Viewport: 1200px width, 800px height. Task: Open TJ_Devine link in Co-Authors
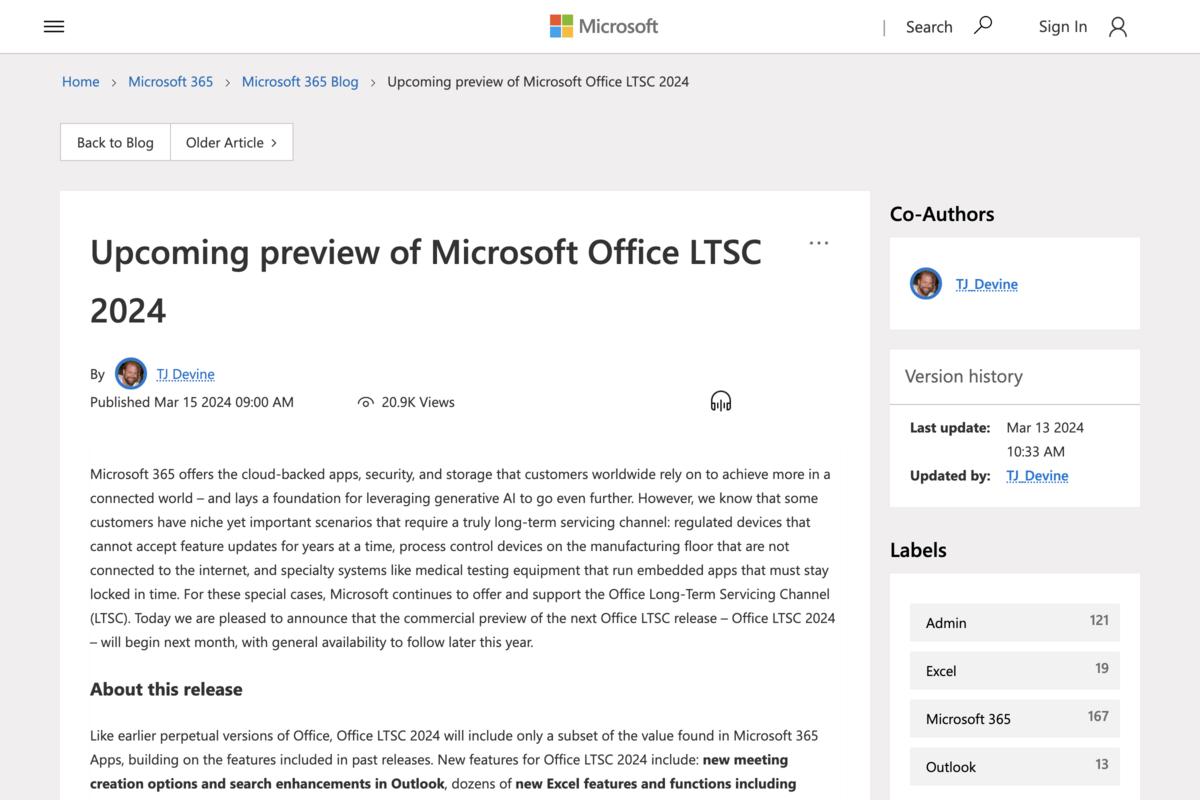[x=987, y=284]
